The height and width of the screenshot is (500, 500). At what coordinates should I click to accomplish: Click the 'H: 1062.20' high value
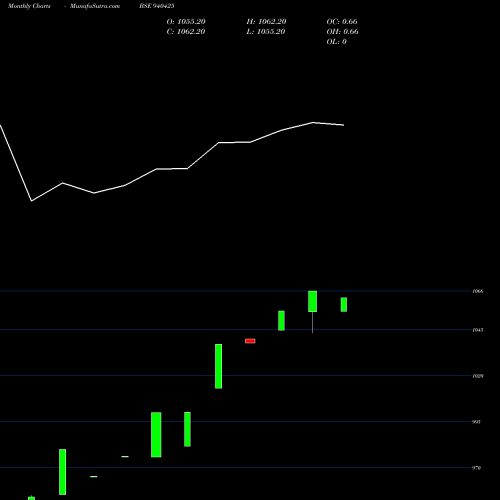tap(266, 22)
